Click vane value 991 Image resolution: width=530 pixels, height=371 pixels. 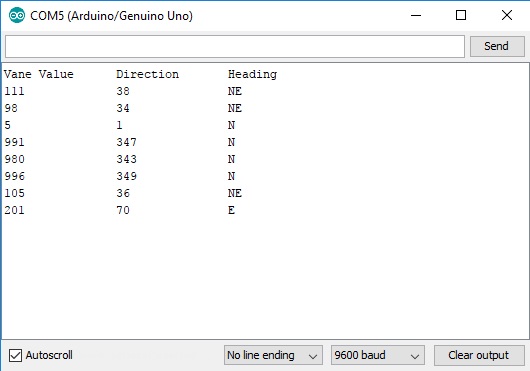[15, 142]
